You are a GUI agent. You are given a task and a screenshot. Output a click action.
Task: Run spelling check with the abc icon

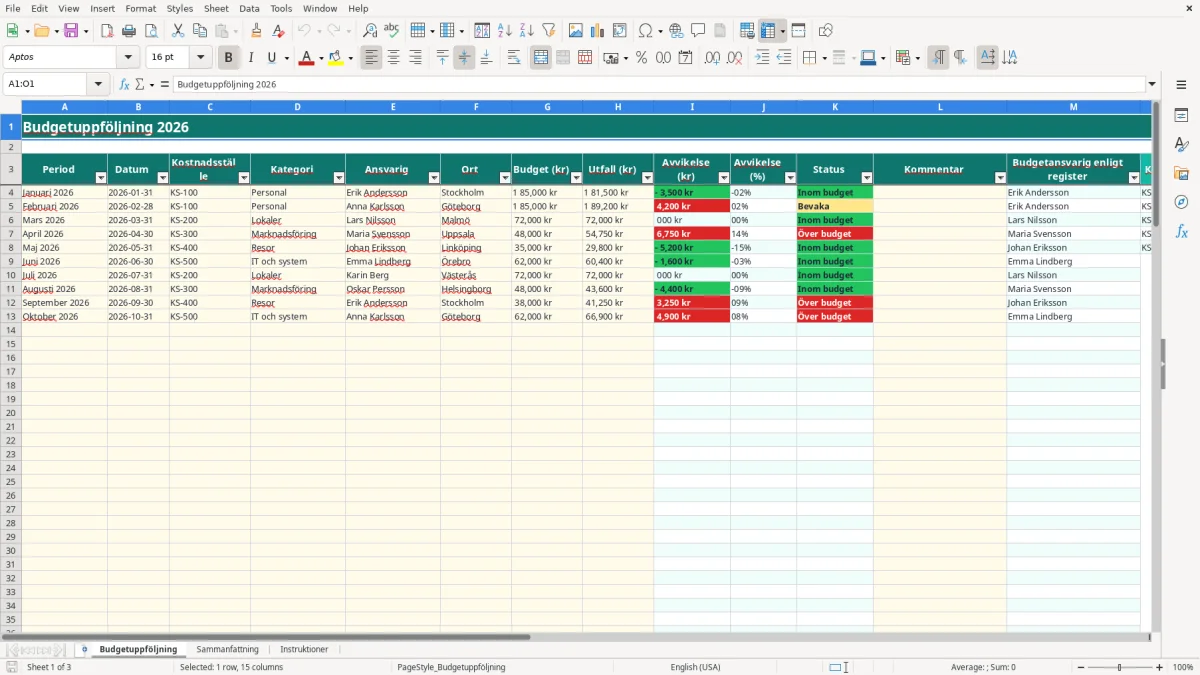[x=391, y=31]
